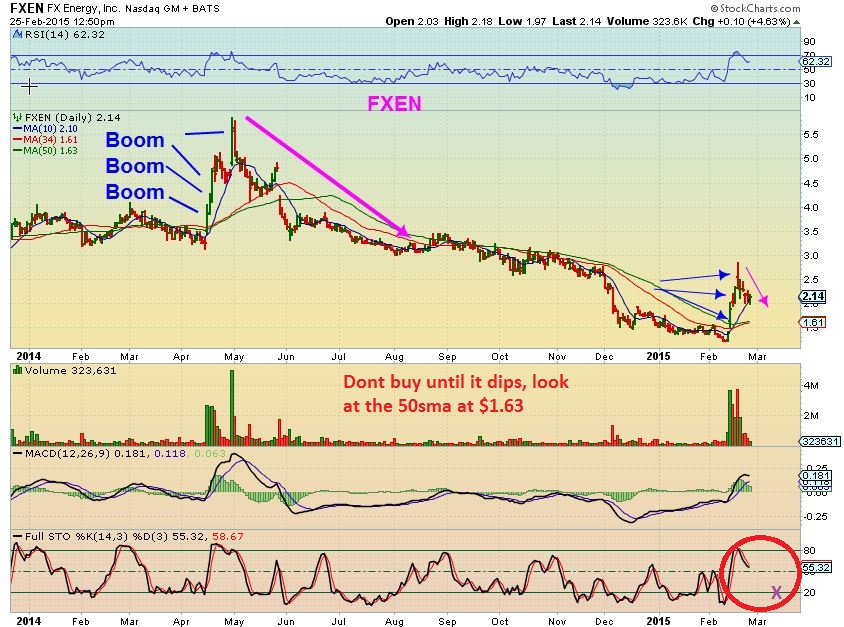844x627 pixels.
Task: Click the Open 2.03 quote value
Action: 410,22
